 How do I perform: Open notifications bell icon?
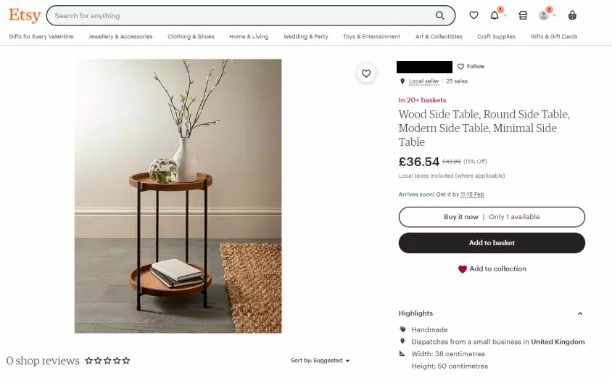tap(495, 15)
